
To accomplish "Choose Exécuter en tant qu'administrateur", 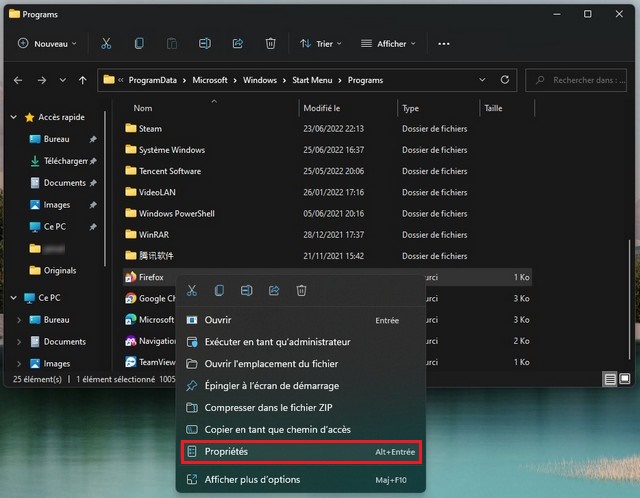I will pyautogui.click(x=301, y=342).
